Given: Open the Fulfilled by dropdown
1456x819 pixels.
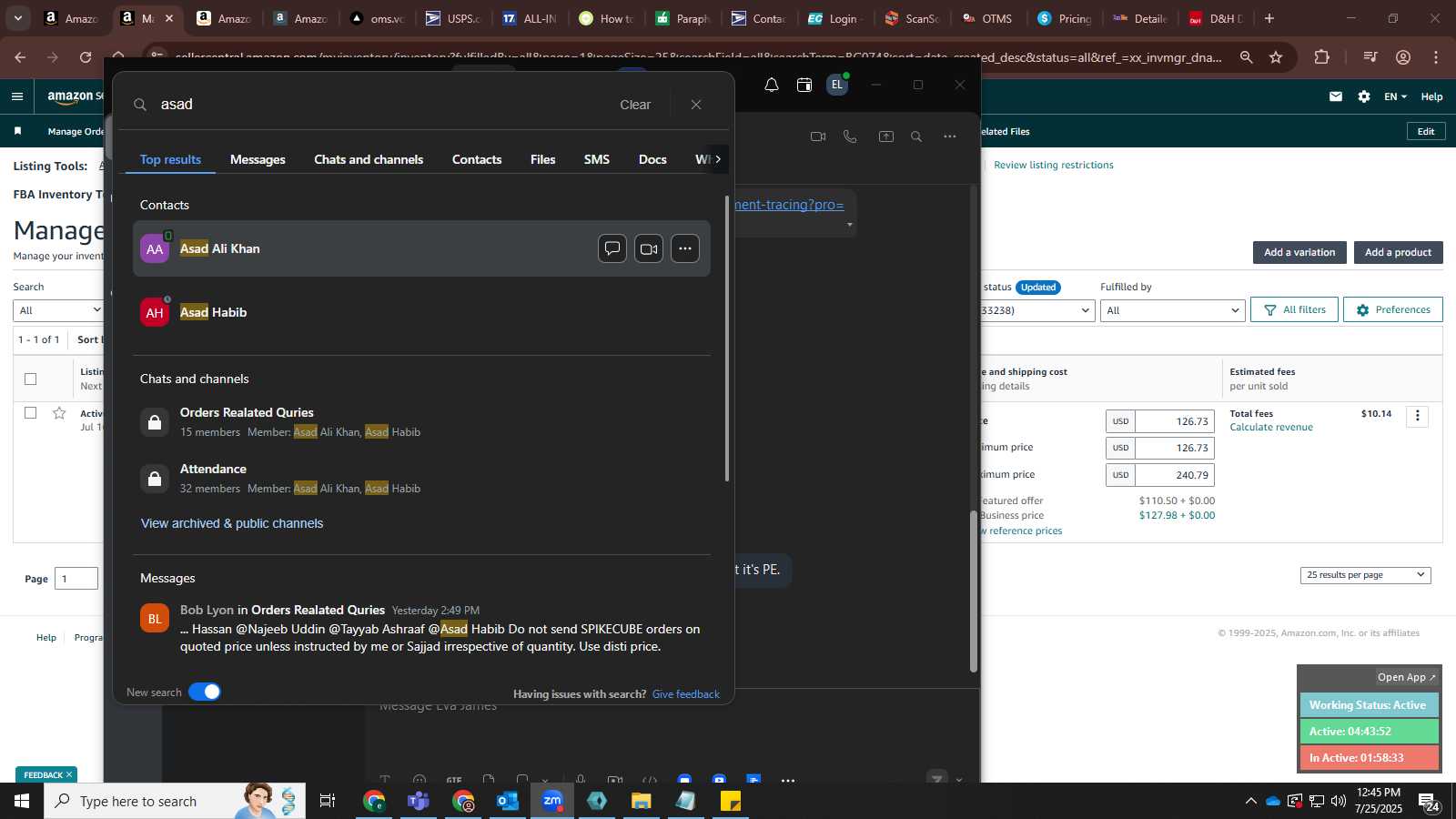Looking at the screenshot, I should pyautogui.click(x=1172, y=310).
